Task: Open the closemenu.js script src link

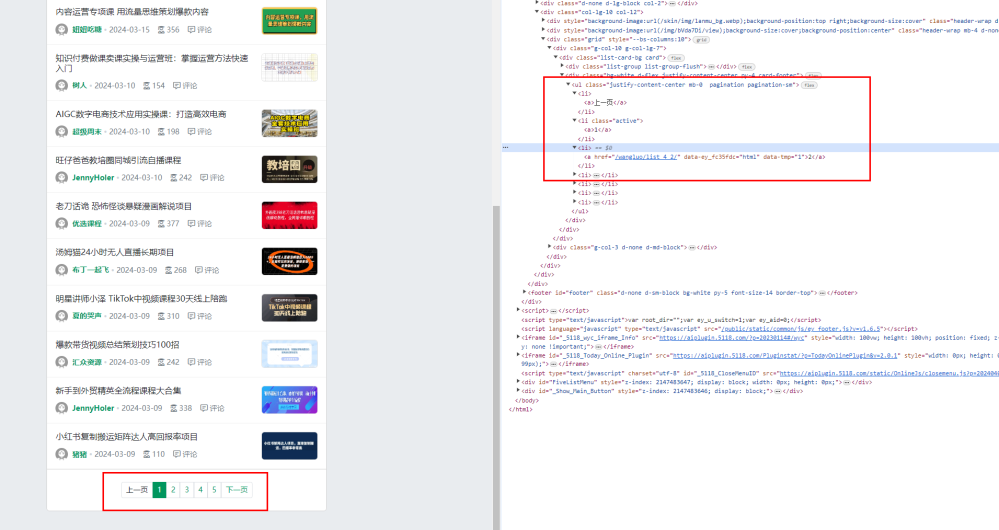Action: [889, 373]
